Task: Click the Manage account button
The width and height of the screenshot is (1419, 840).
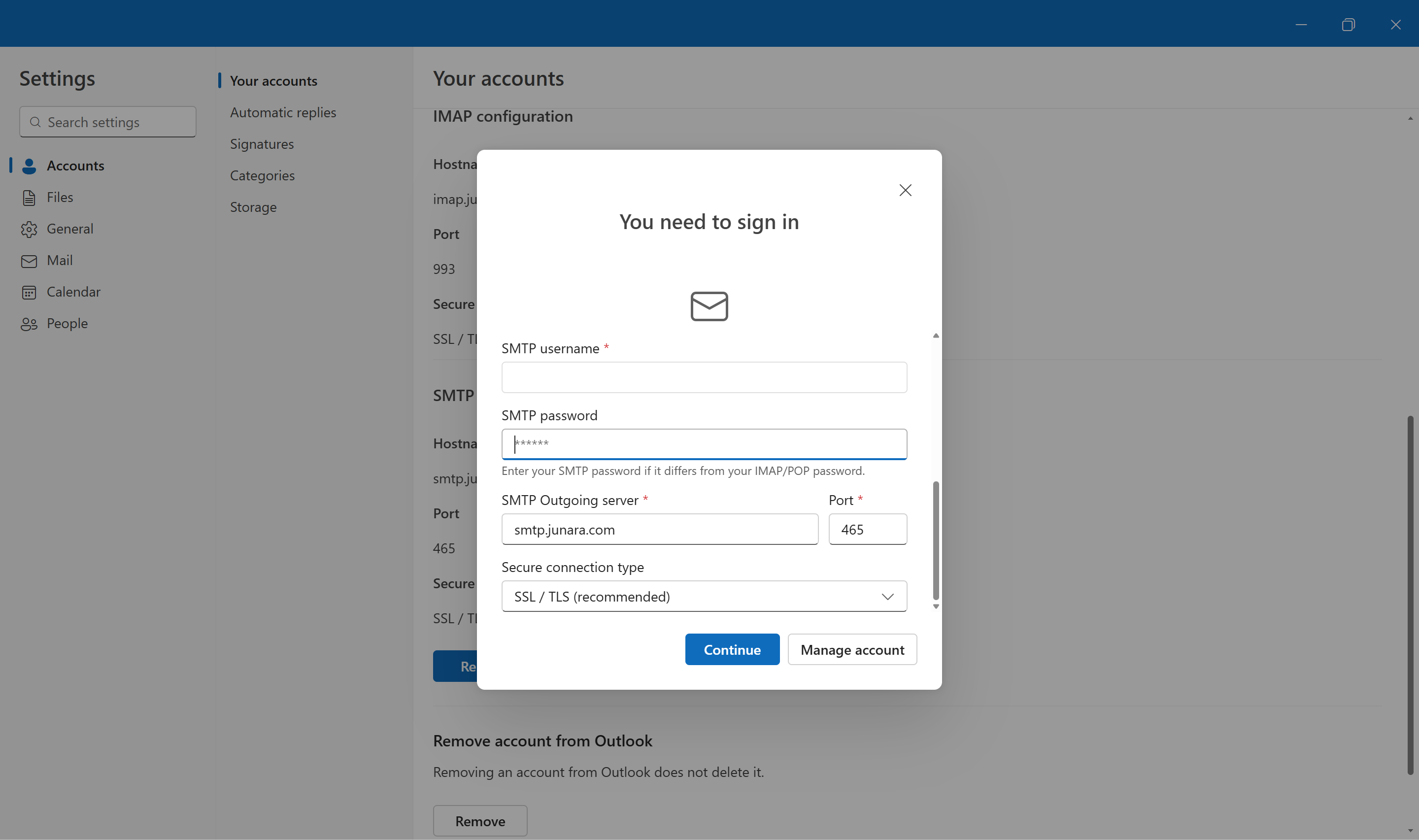Action: [852, 649]
